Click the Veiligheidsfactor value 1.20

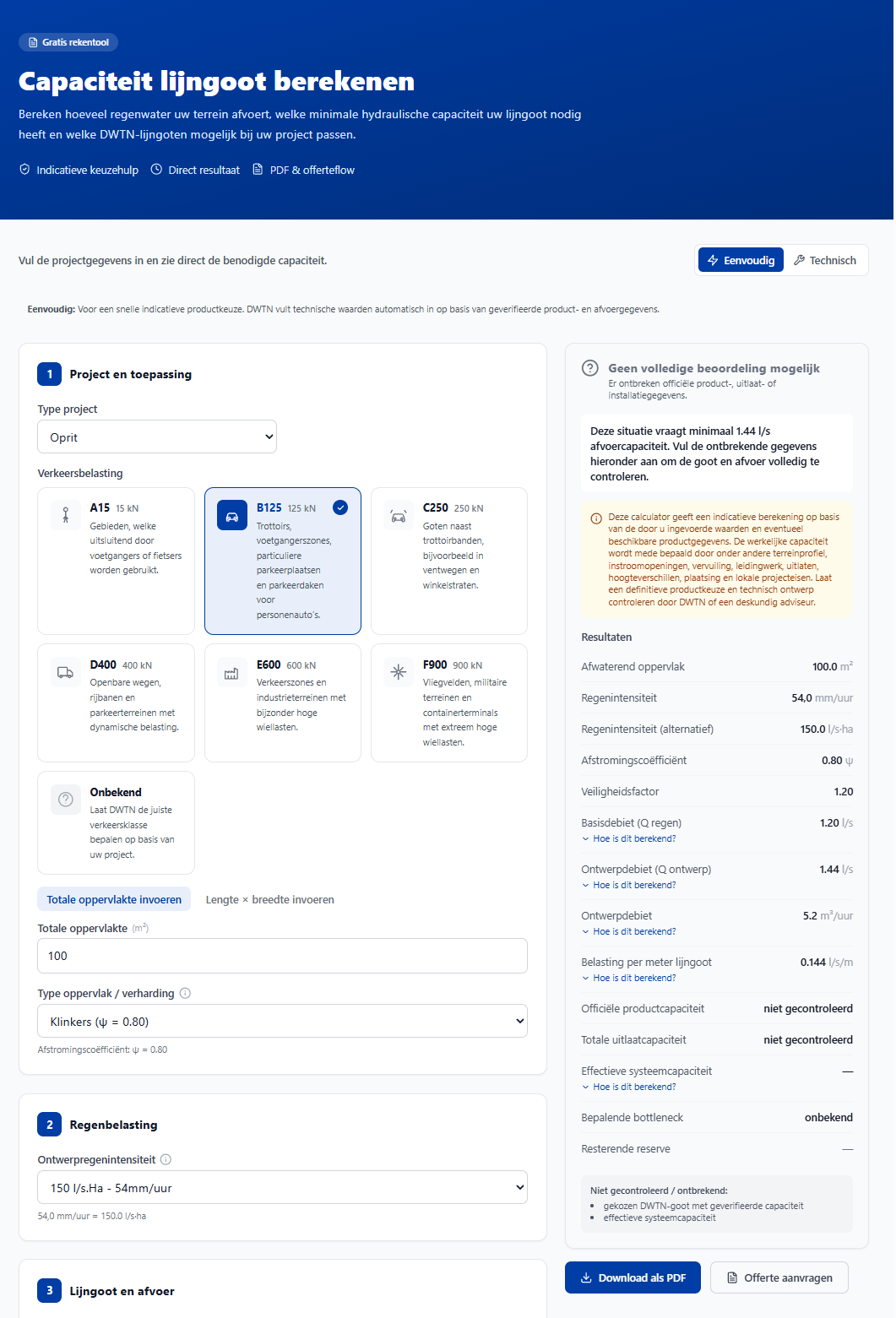(844, 791)
